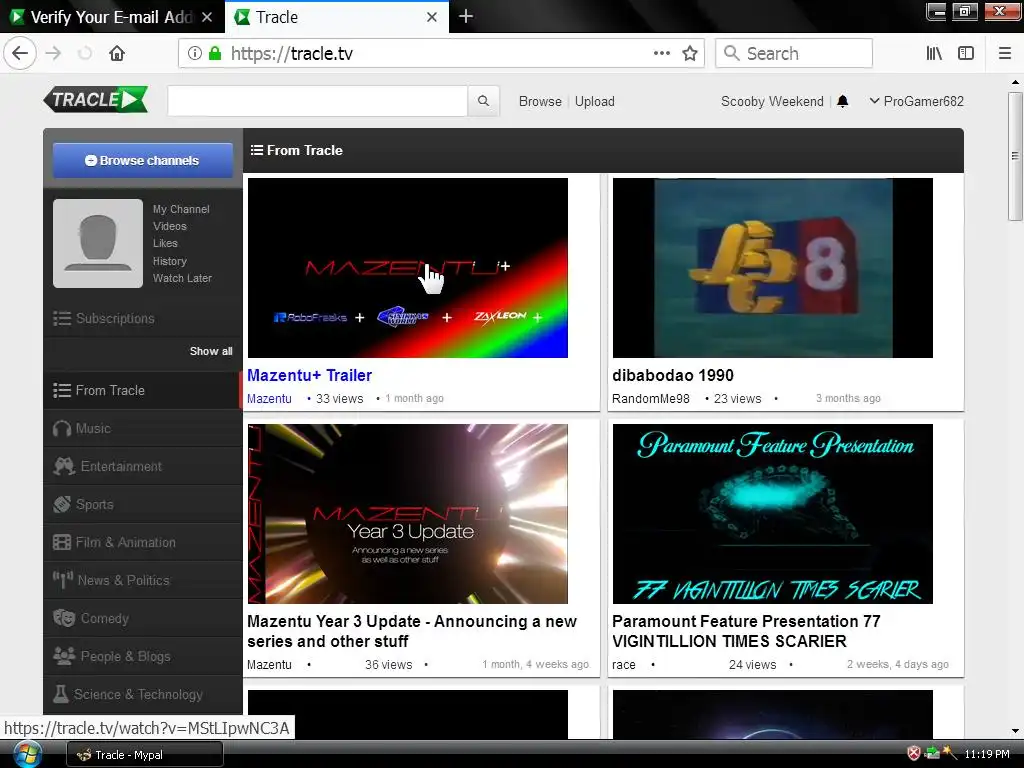This screenshot has width=1024, height=768.
Task: Select the Music category
Action: point(143,428)
